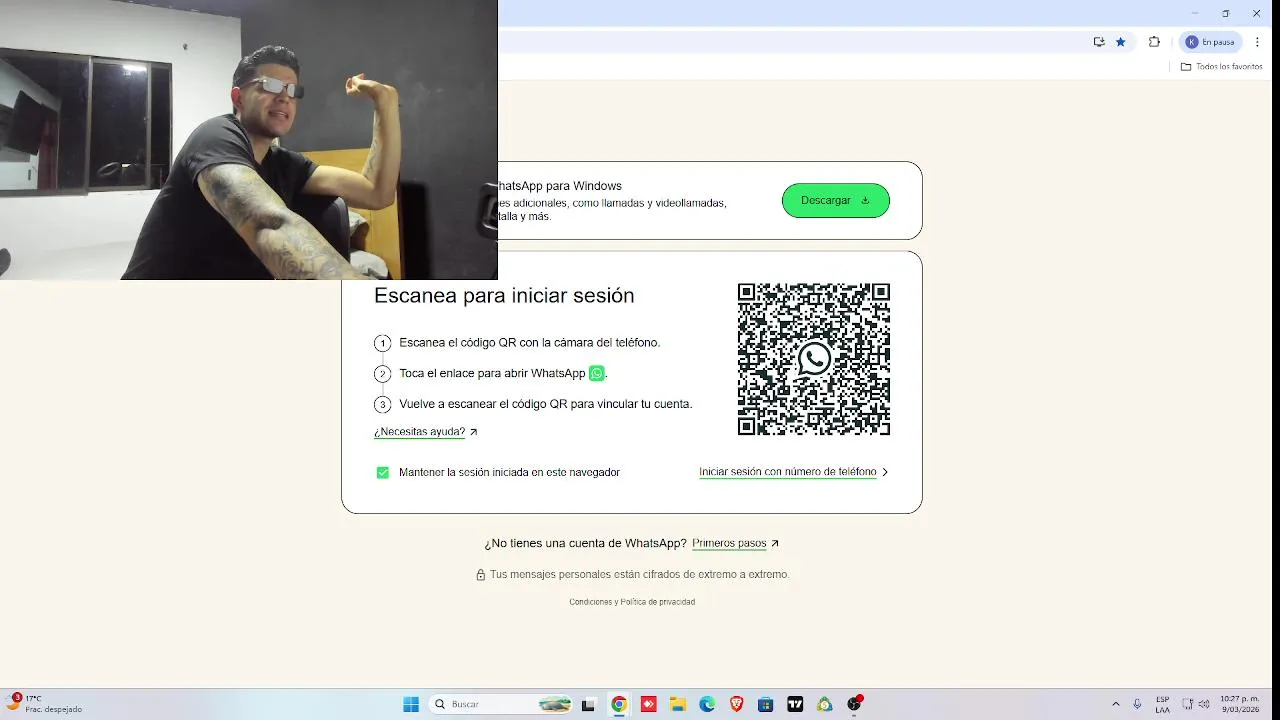Click the webcam video overlay
The width and height of the screenshot is (1280, 720).
tap(248, 140)
